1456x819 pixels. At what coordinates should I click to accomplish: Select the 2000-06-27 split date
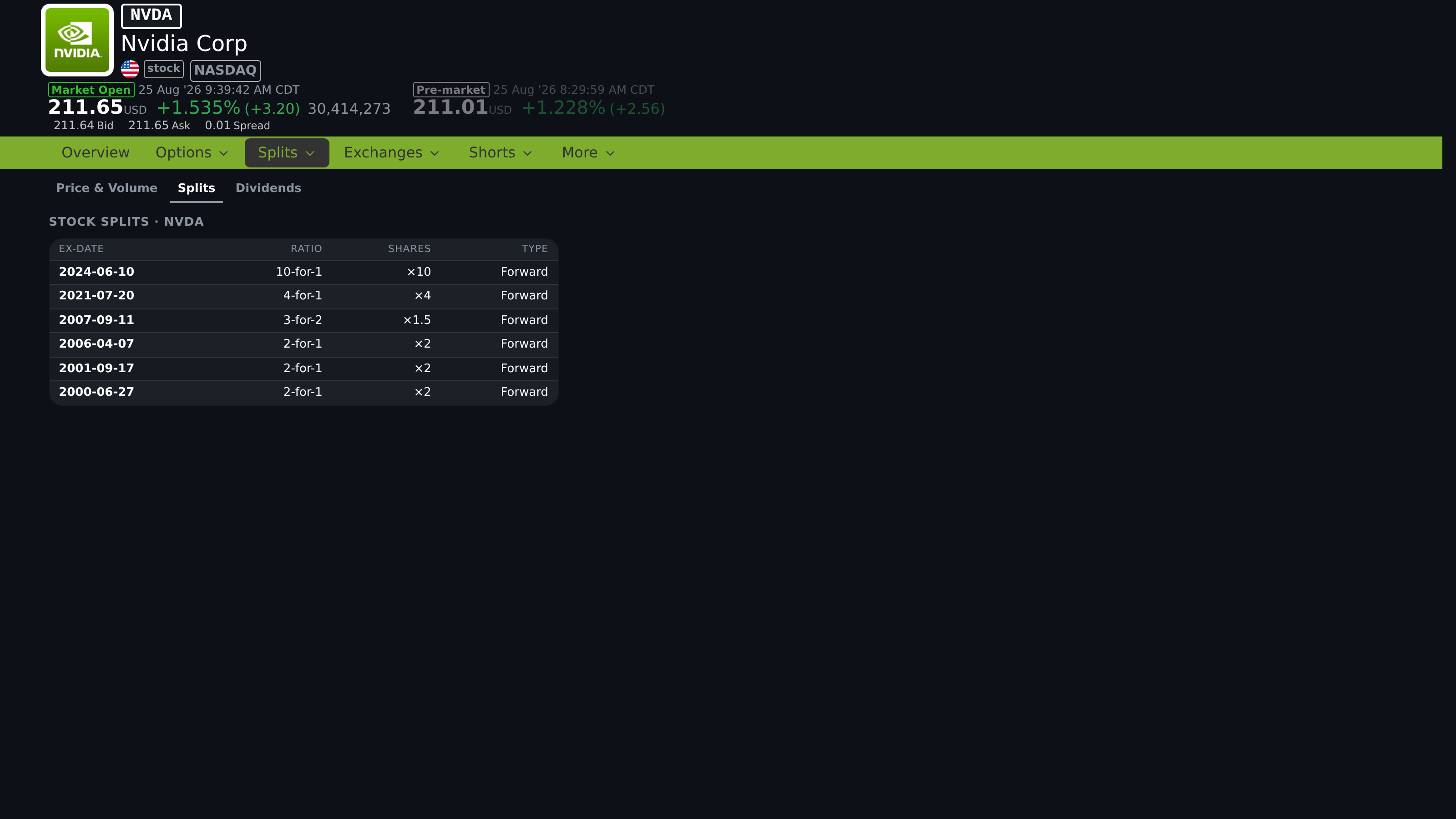tap(96, 392)
